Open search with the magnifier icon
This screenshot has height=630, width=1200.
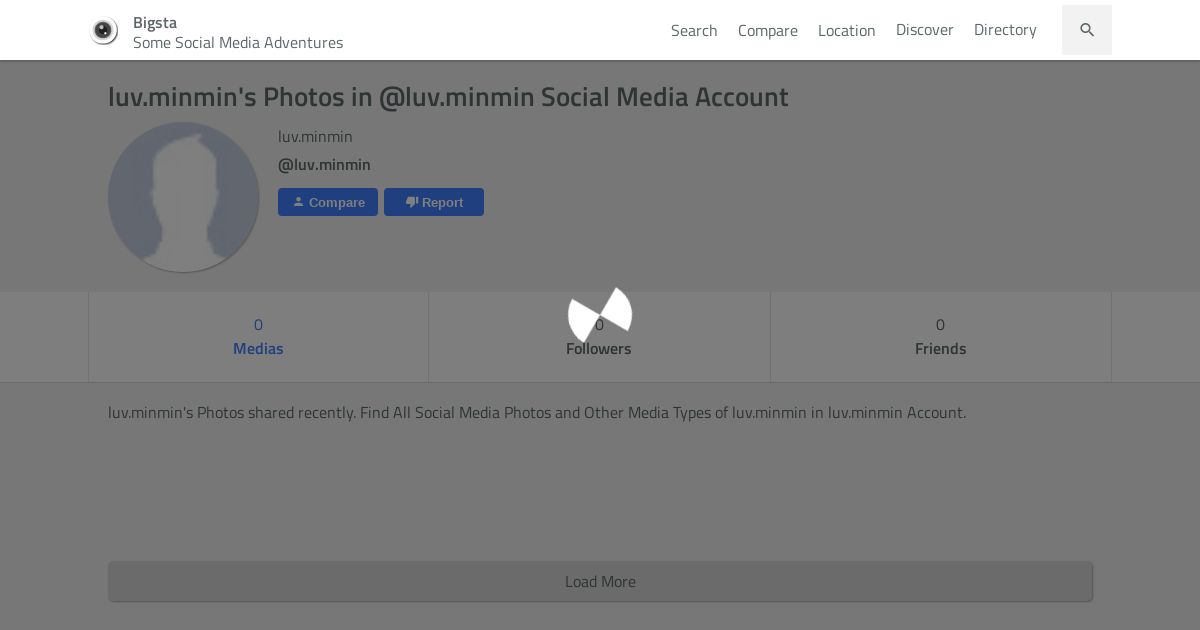coord(1087,30)
